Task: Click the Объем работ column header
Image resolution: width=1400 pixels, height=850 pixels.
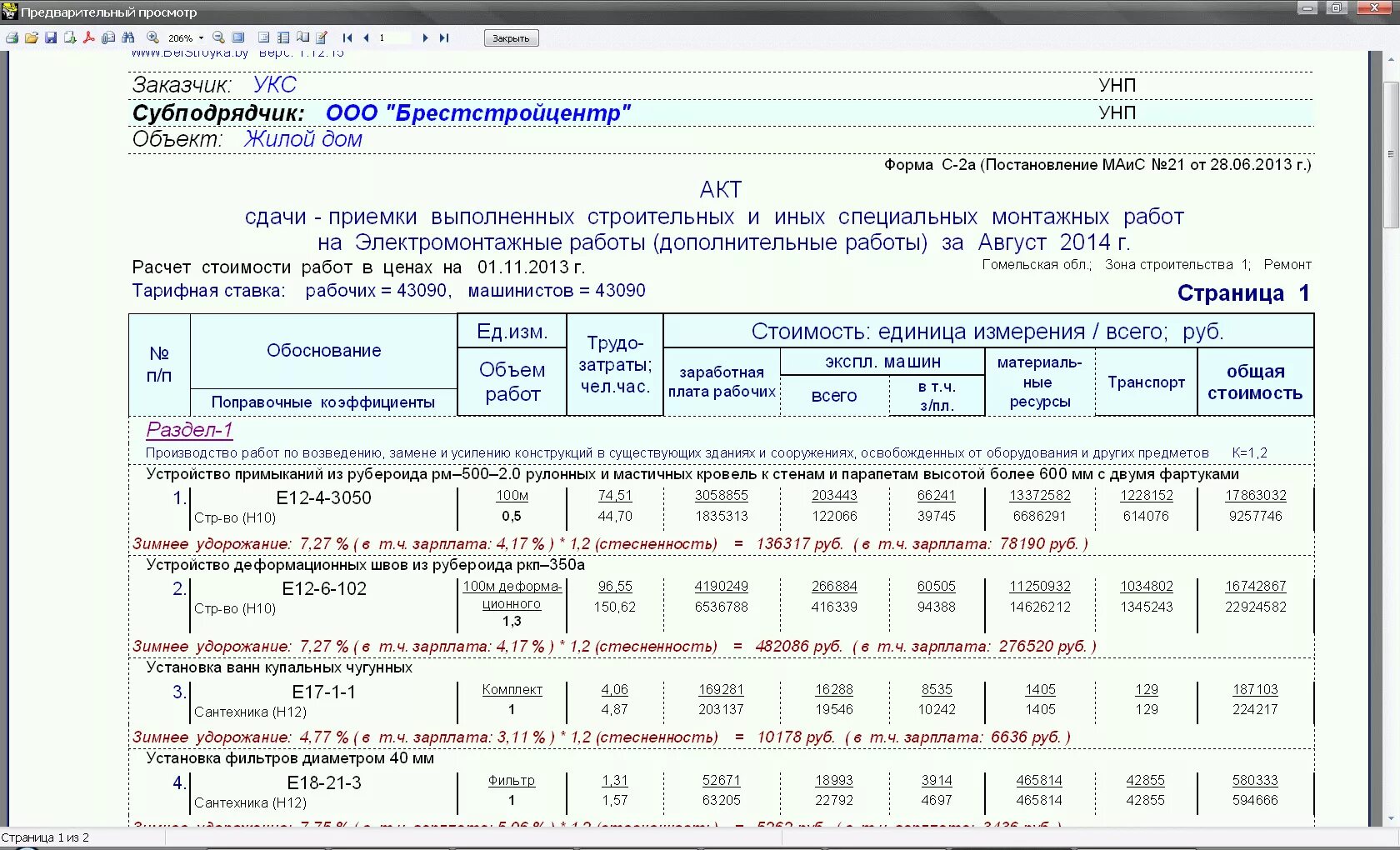Action: 512,382
